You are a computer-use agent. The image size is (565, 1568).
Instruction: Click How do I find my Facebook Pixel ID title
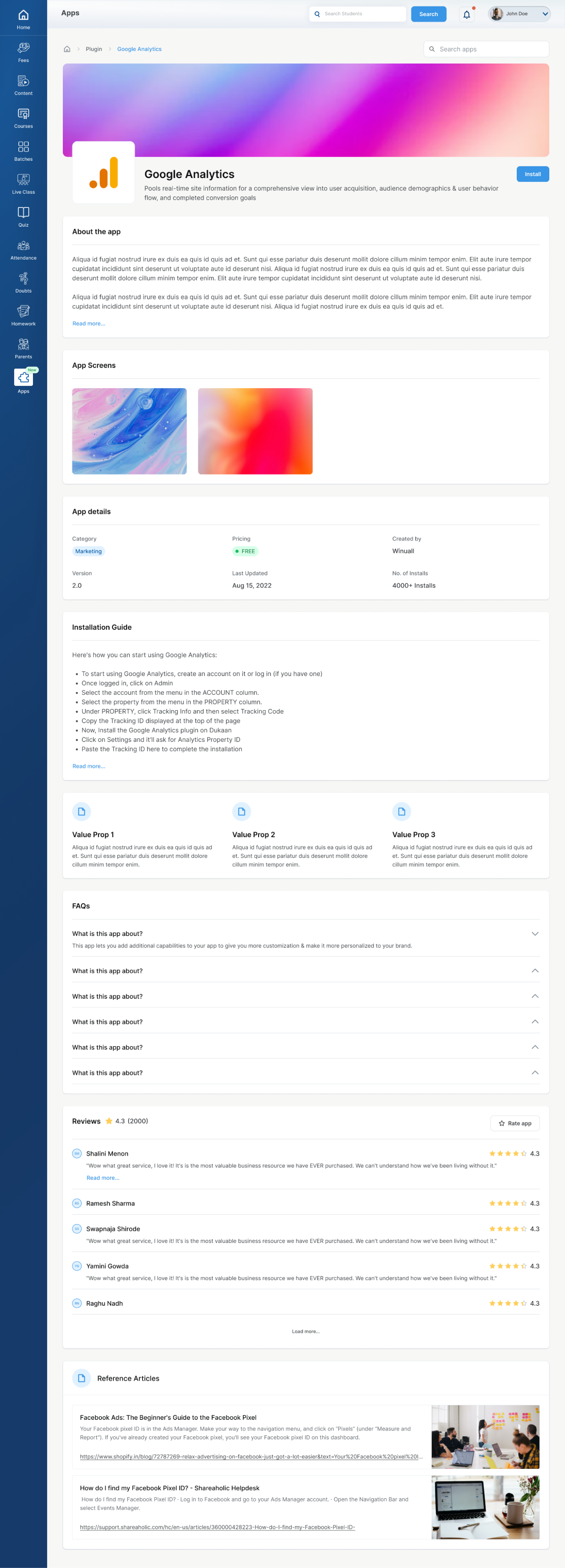point(170,1488)
